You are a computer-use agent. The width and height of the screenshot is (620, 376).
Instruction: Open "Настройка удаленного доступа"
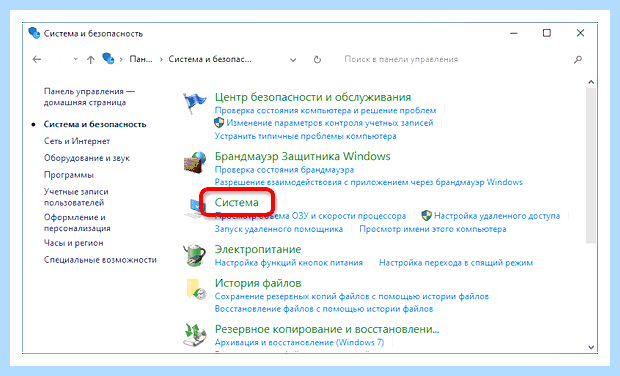click(497, 216)
